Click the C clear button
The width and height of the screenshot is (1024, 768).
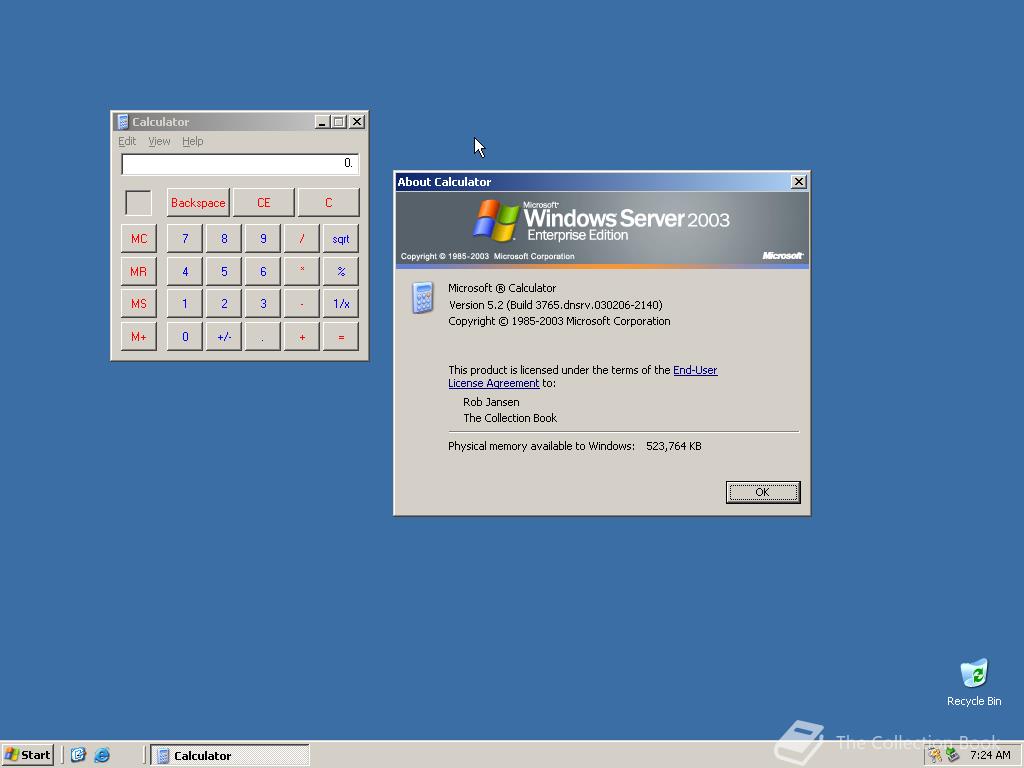coord(328,202)
